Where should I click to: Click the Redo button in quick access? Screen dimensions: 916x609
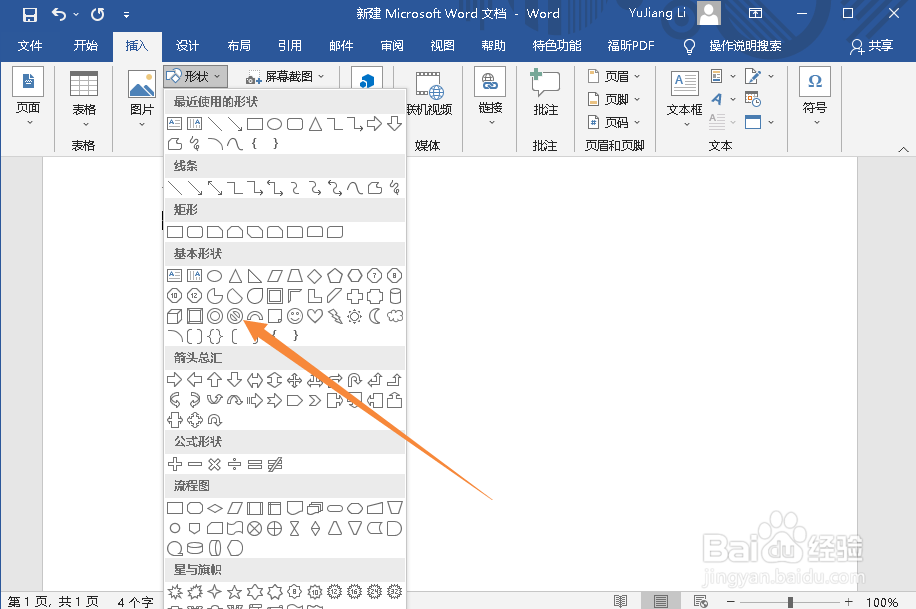click(98, 14)
